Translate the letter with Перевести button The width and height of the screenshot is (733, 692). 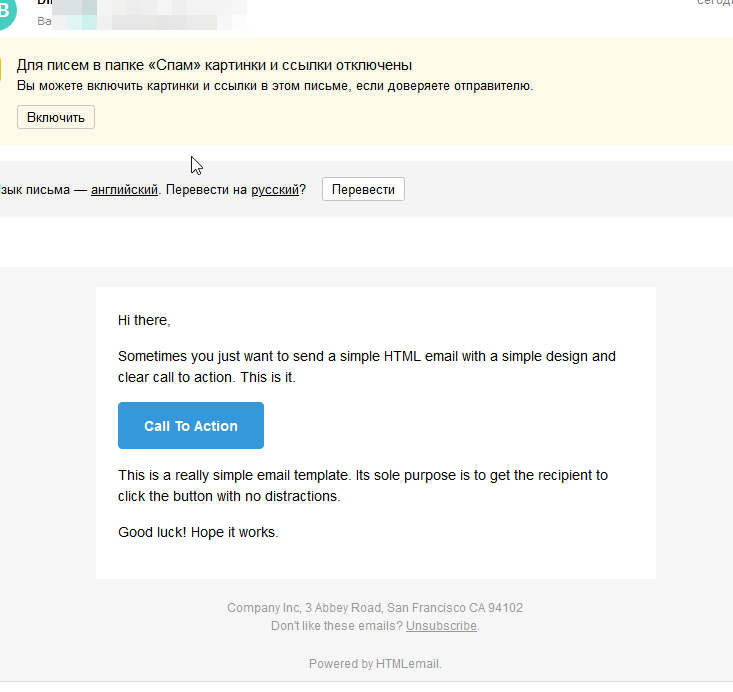pyautogui.click(x=363, y=189)
